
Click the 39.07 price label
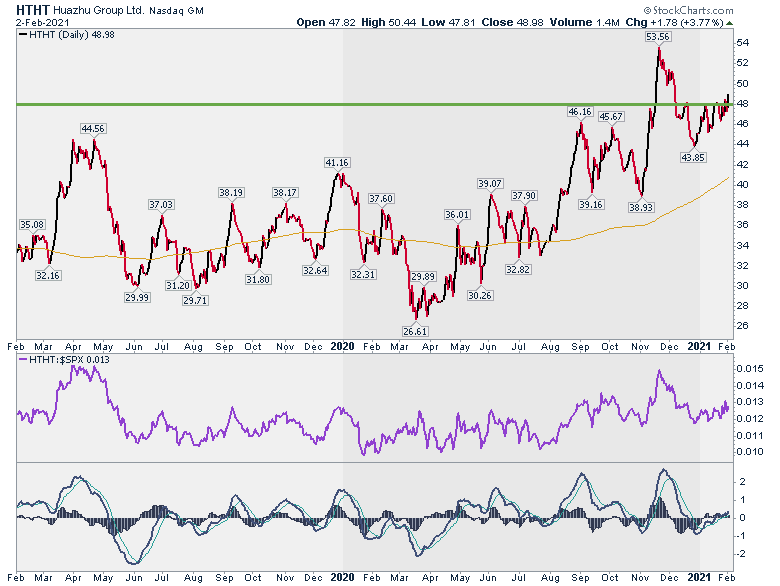pyautogui.click(x=489, y=184)
